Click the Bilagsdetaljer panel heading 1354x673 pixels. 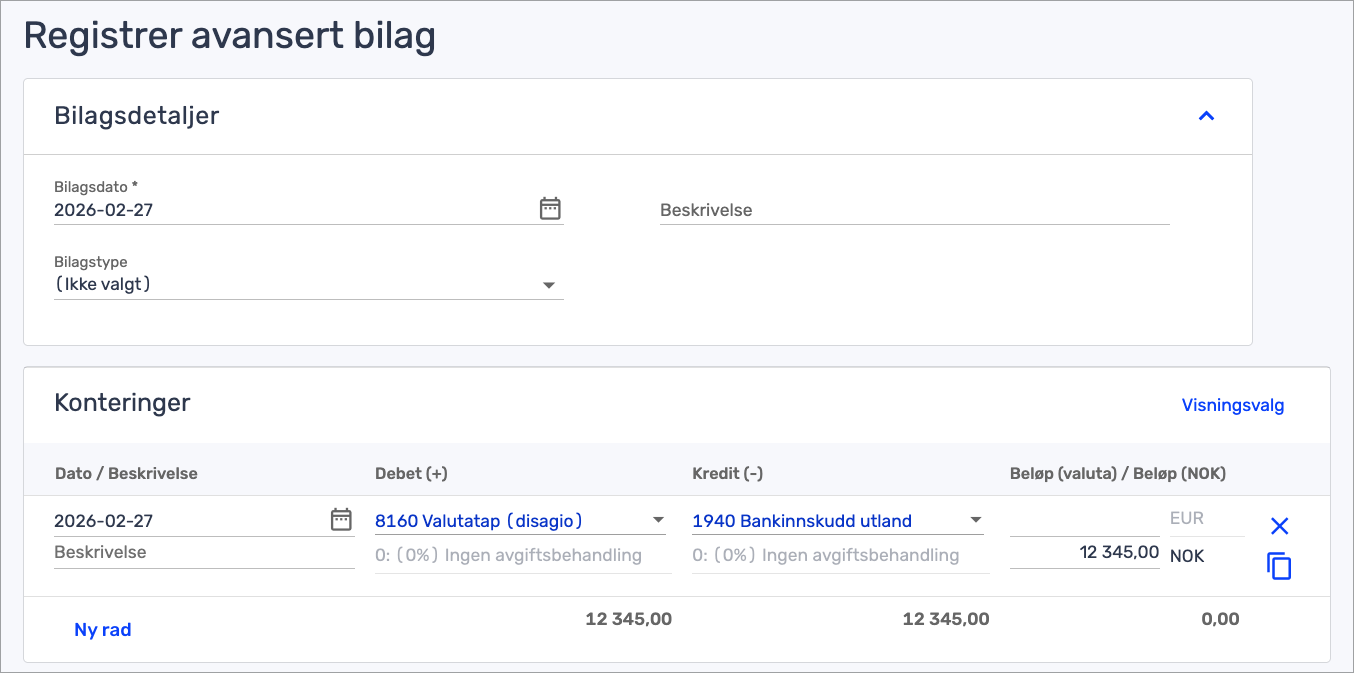pyautogui.click(x=137, y=116)
